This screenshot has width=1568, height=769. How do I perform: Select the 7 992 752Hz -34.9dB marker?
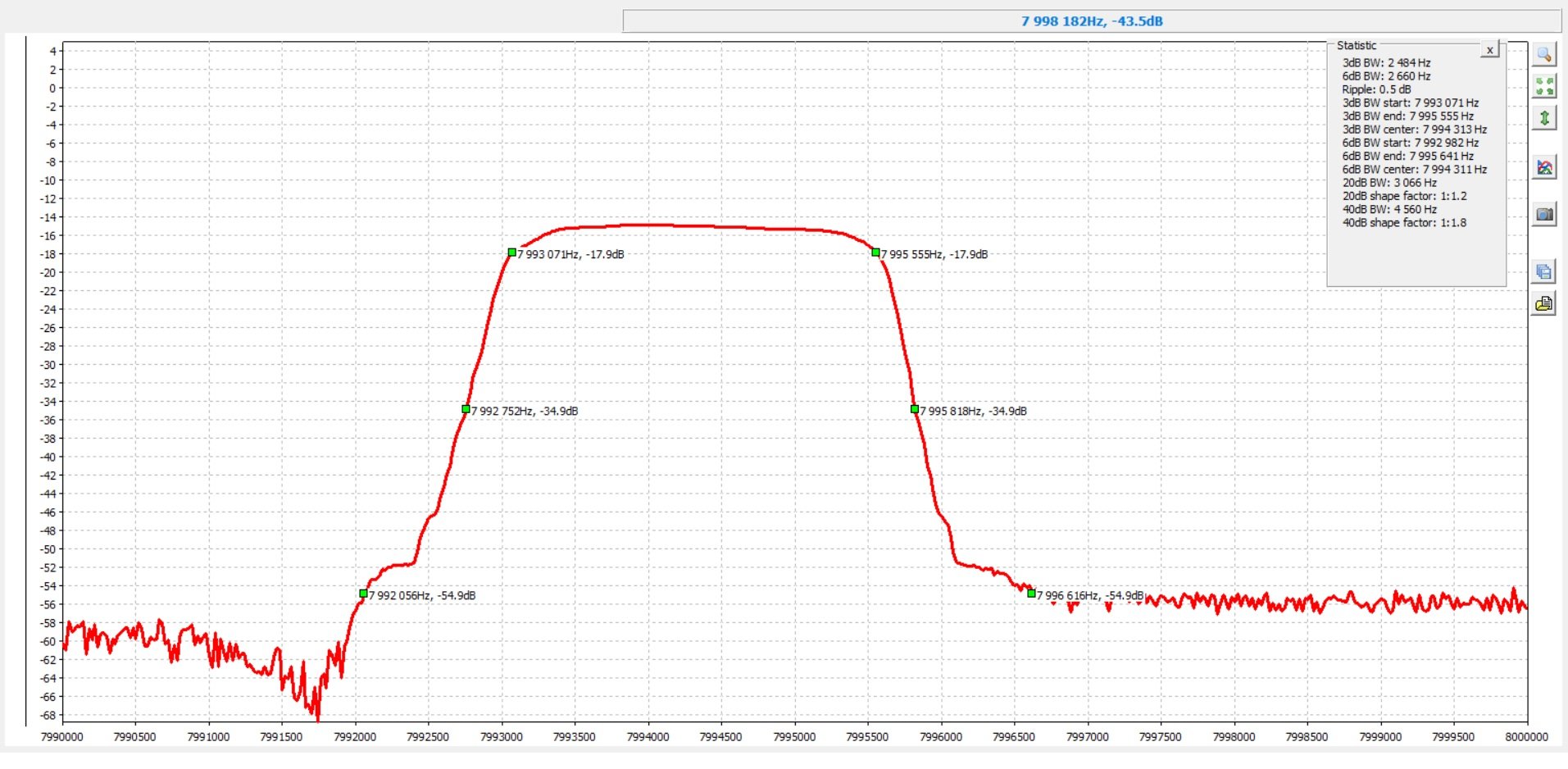[x=466, y=409]
